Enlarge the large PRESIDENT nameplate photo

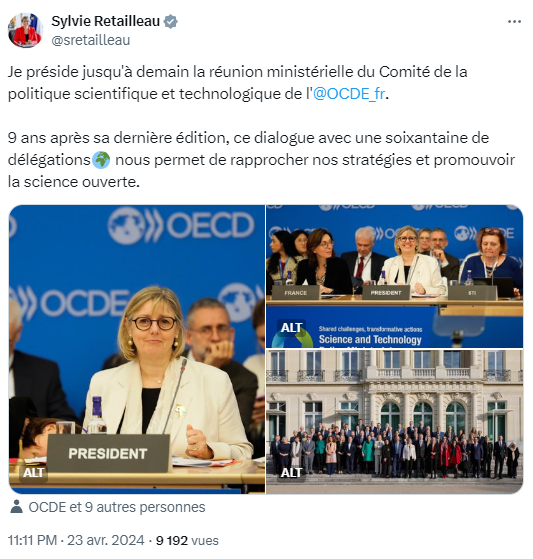pos(137,349)
